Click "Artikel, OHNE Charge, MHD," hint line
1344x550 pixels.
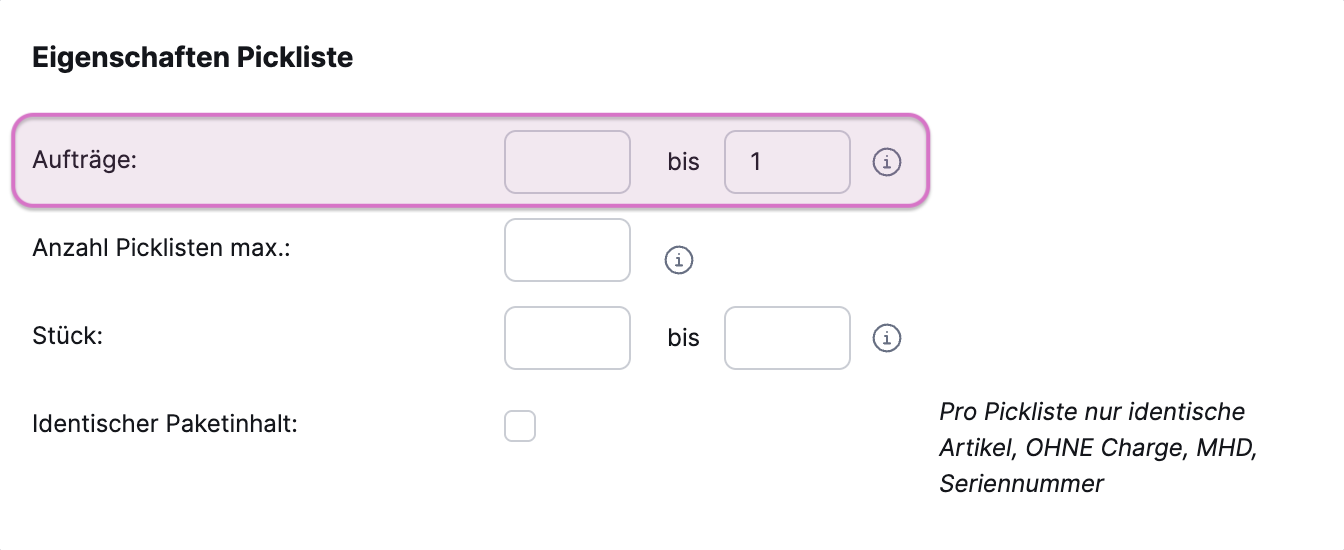coord(1097,448)
